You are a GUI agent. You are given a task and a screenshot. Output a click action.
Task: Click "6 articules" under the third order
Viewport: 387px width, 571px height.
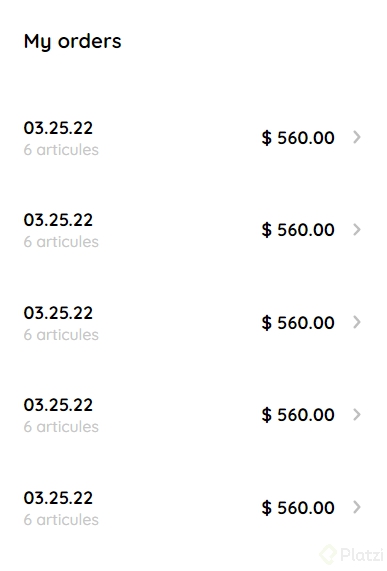click(x=61, y=335)
